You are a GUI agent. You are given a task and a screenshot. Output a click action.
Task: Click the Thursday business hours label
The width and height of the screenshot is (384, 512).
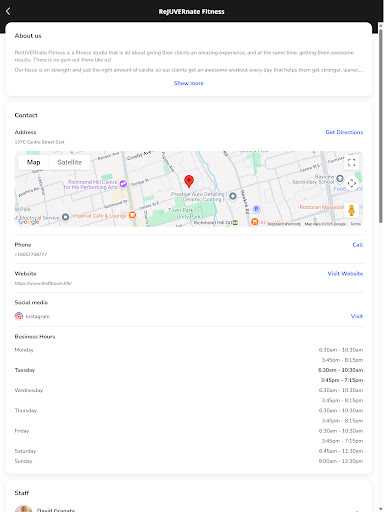26,411
